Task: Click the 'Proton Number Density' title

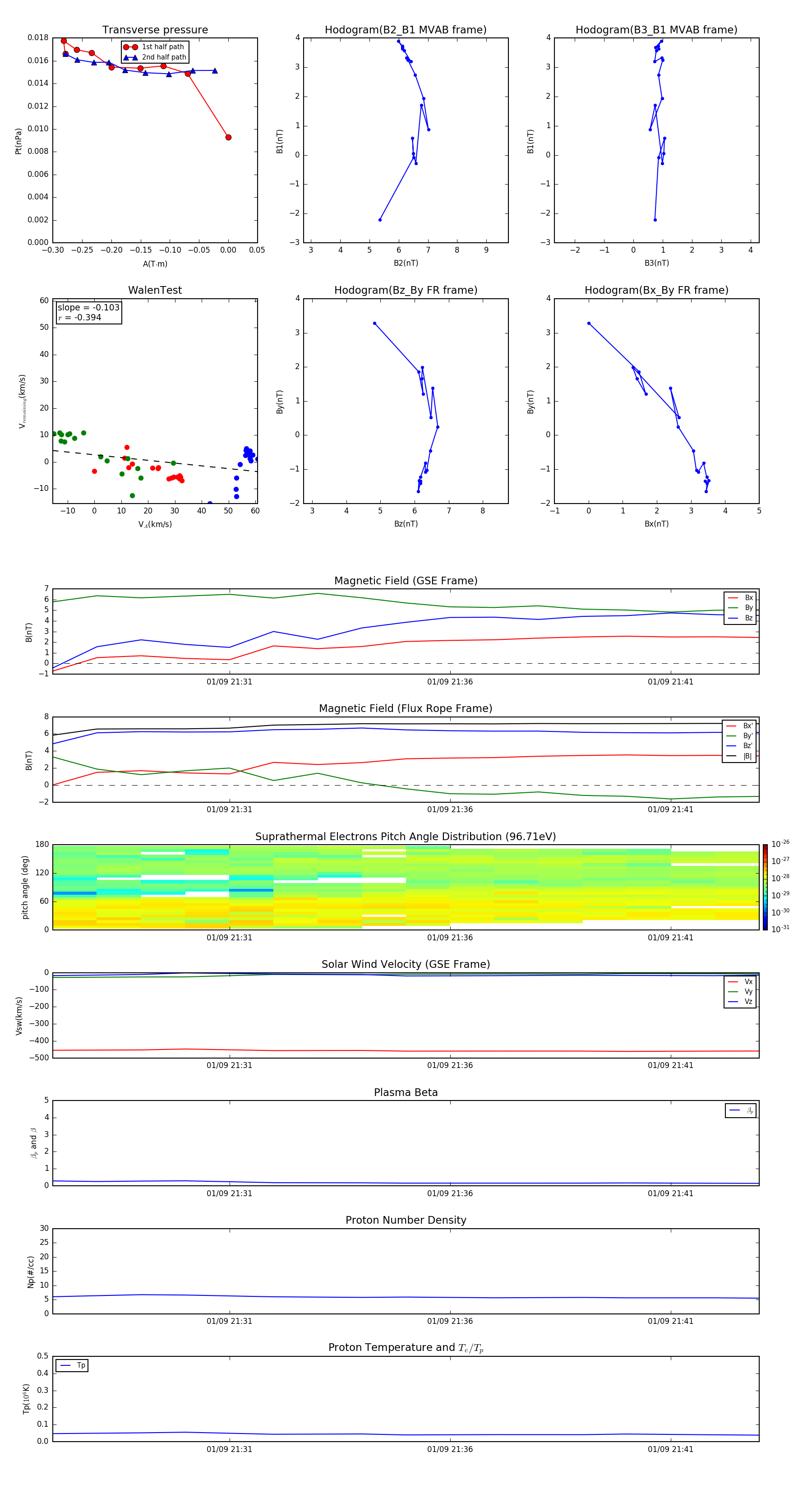Action: point(406,1220)
